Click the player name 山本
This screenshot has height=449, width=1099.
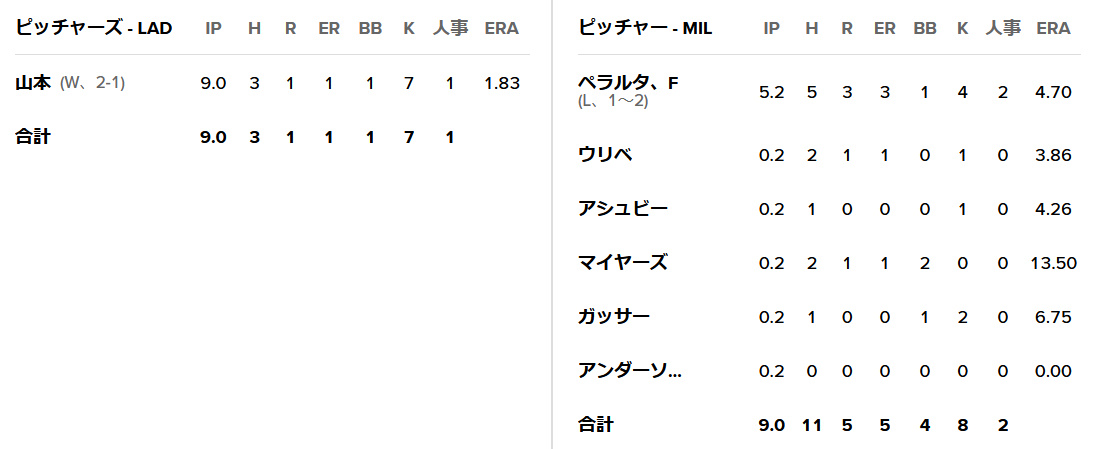[33, 83]
